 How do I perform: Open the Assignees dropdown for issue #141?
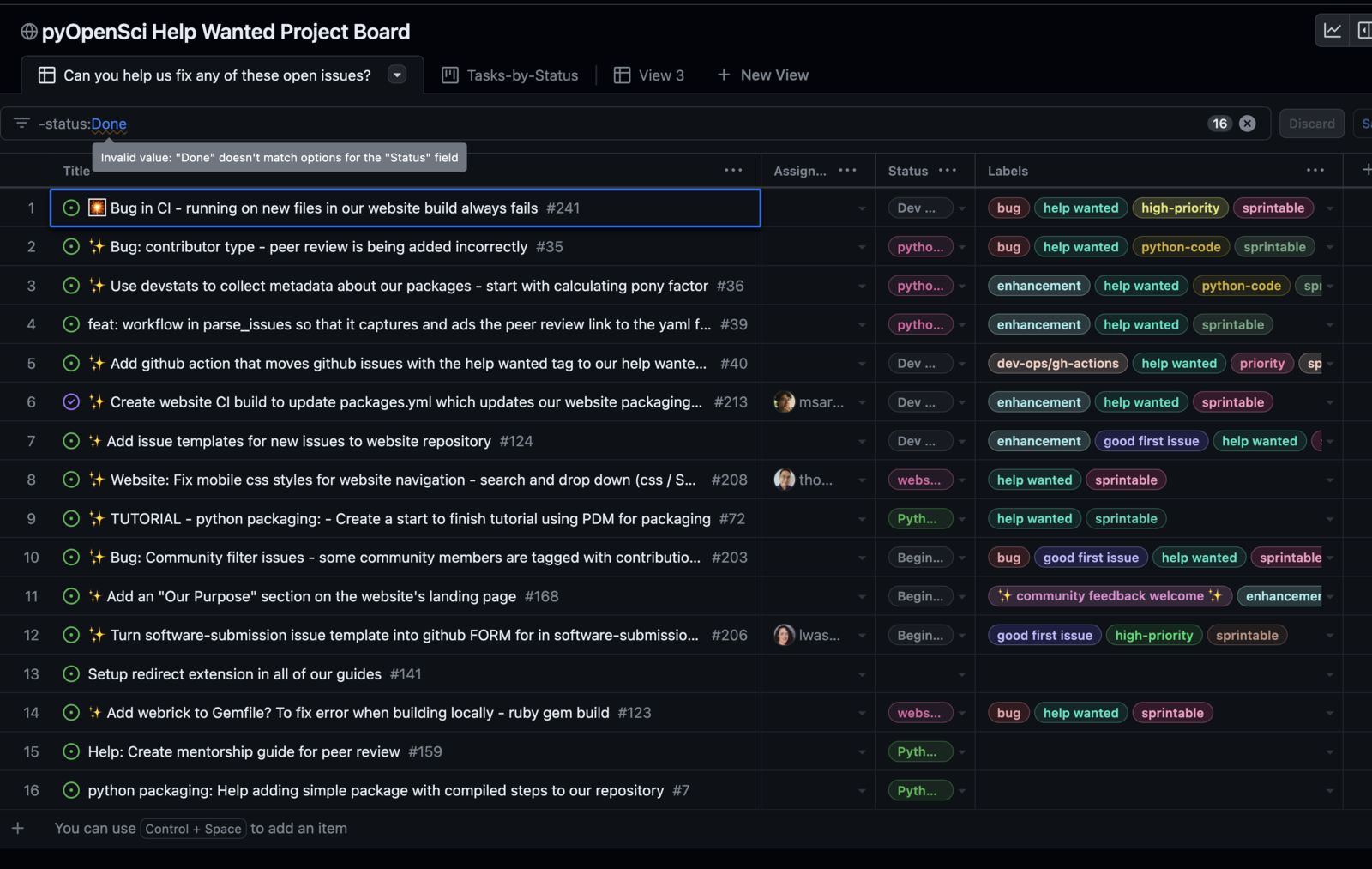point(862,674)
